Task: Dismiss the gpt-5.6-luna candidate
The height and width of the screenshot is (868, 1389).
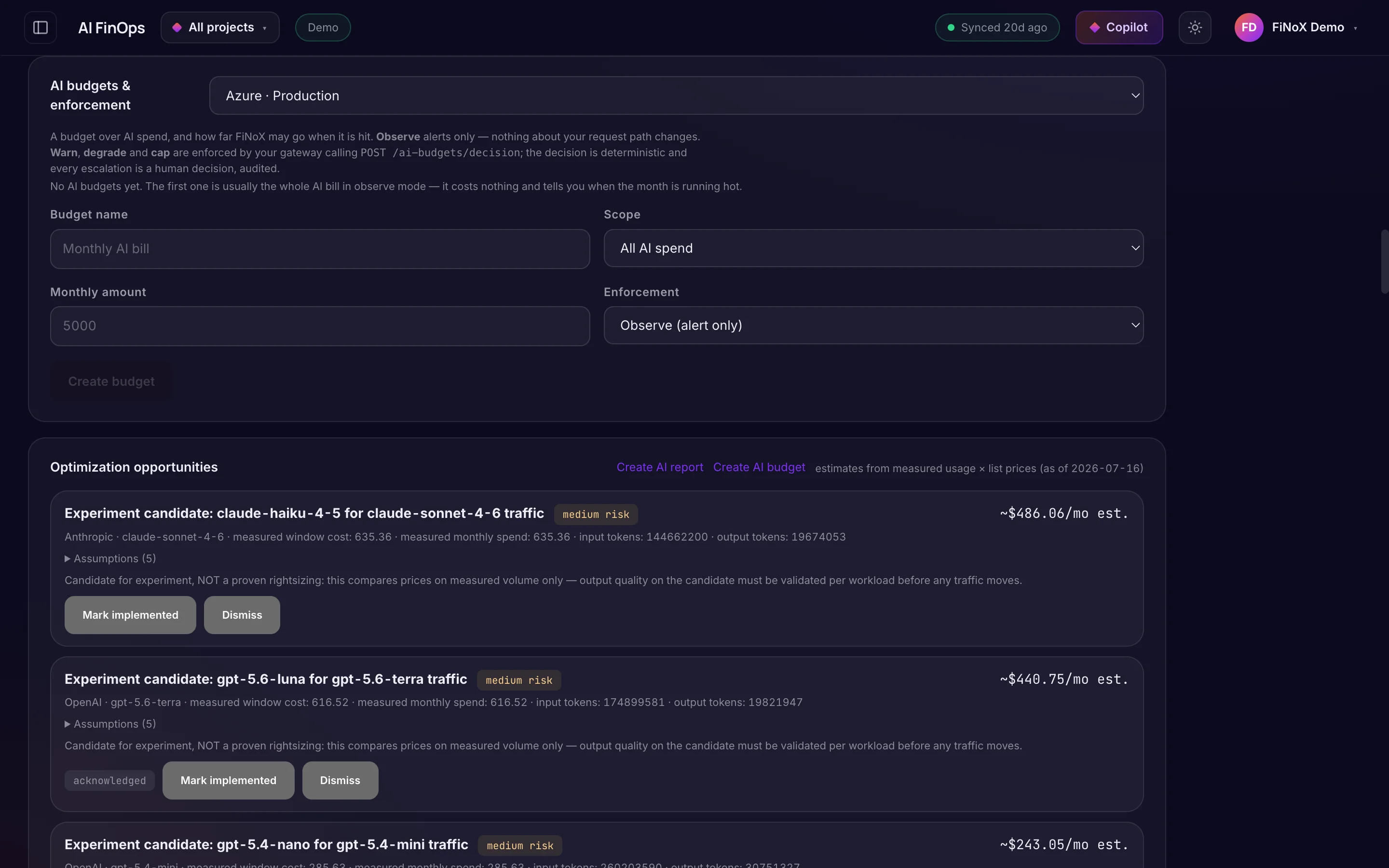Action: tap(340, 780)
